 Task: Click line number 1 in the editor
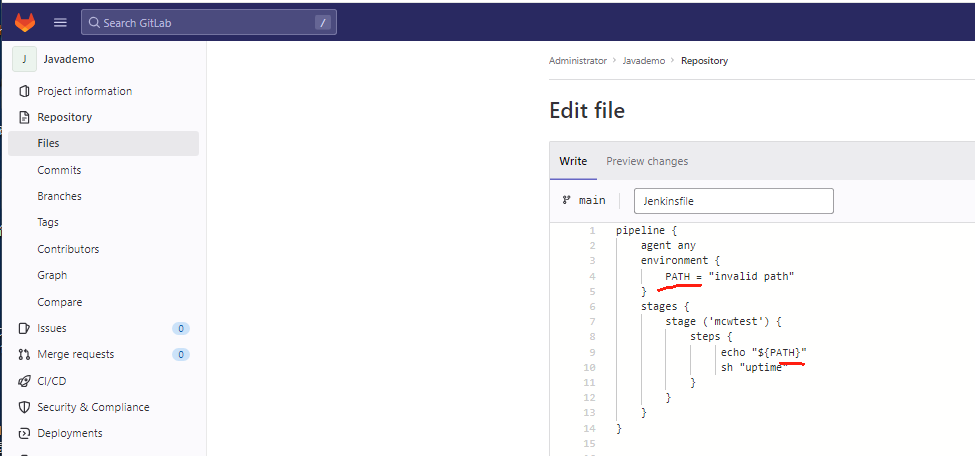pyautogui.click(x=593, y=230)
